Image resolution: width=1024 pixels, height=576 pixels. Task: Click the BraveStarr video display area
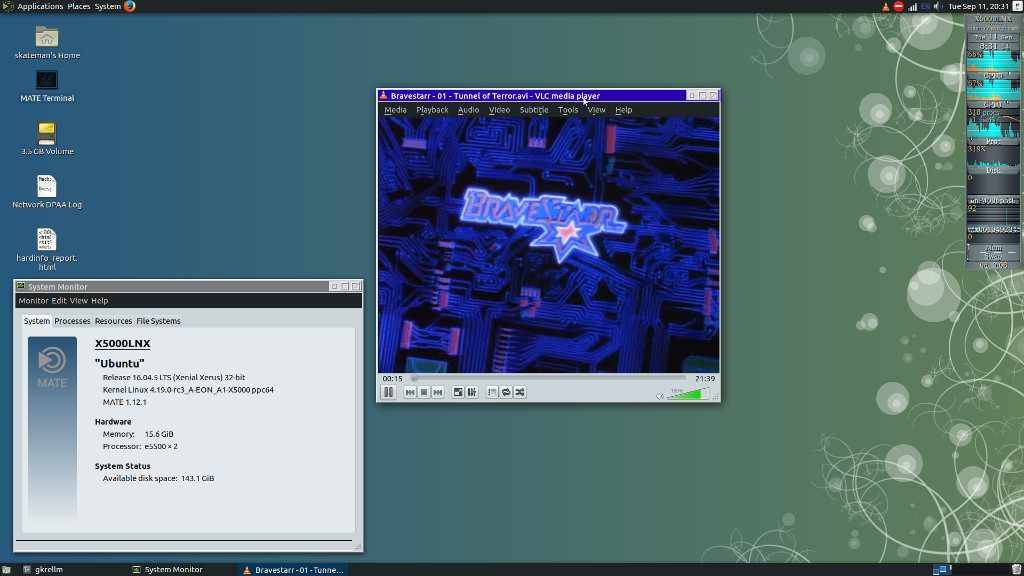pos(549,245)
